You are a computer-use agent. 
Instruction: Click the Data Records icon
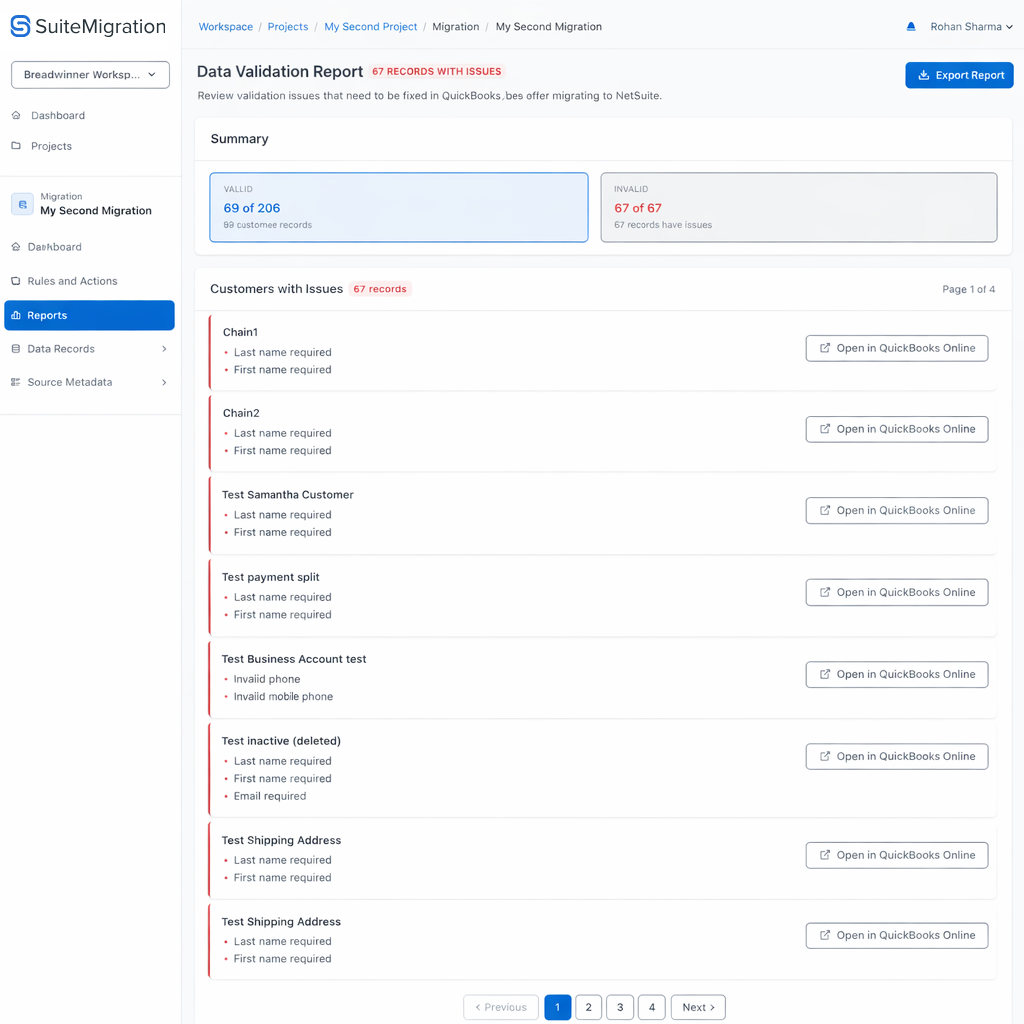coord(16,348)
